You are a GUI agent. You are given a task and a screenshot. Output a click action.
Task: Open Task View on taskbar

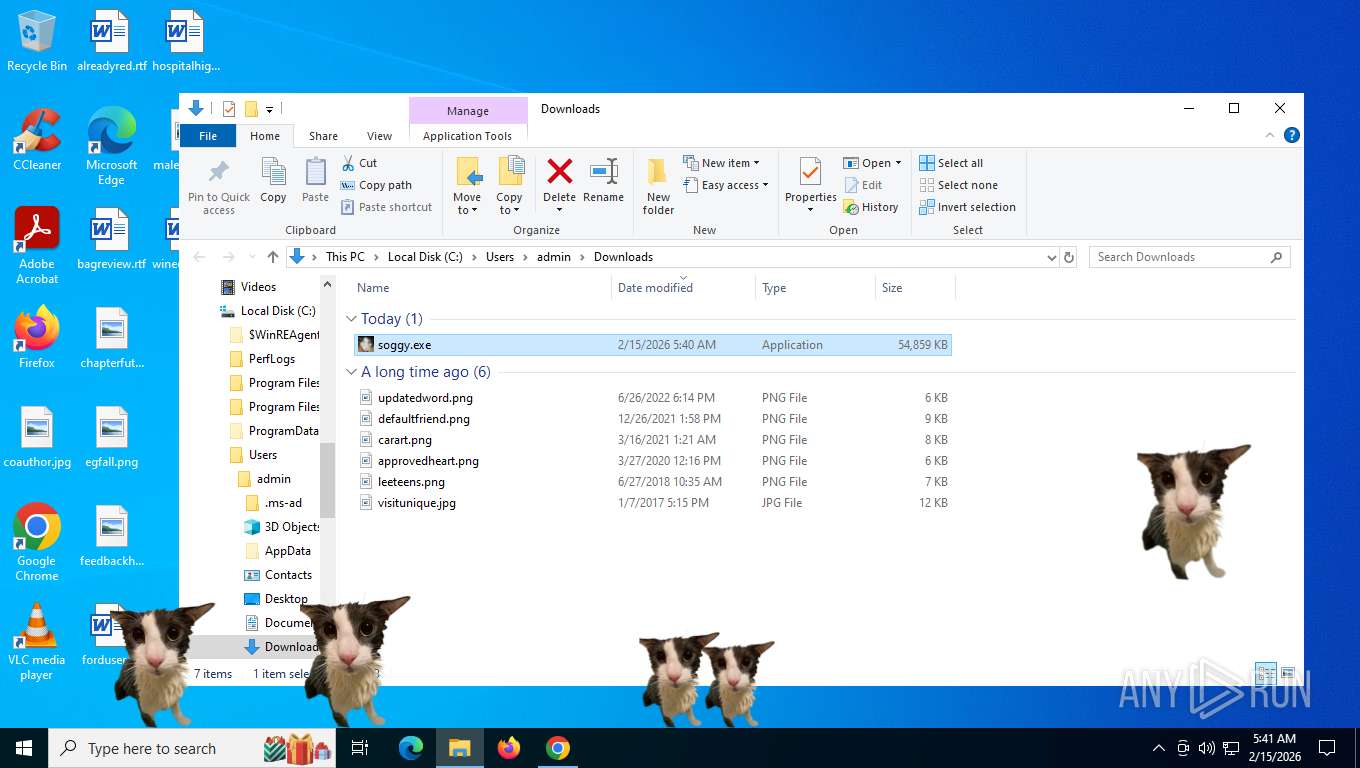click(360, 748)
